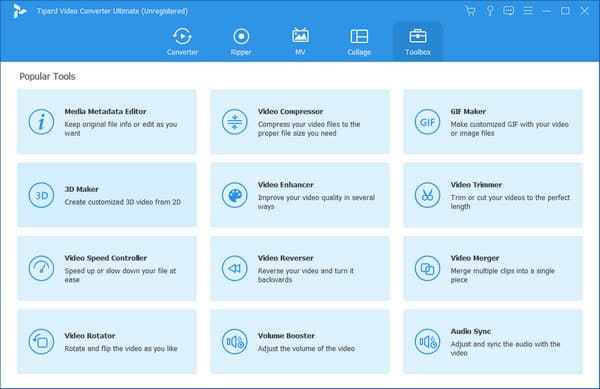Click 'Adjust the volume of the video' text
600x389 pixels.
pyautogui.click(x=306, y=348)
